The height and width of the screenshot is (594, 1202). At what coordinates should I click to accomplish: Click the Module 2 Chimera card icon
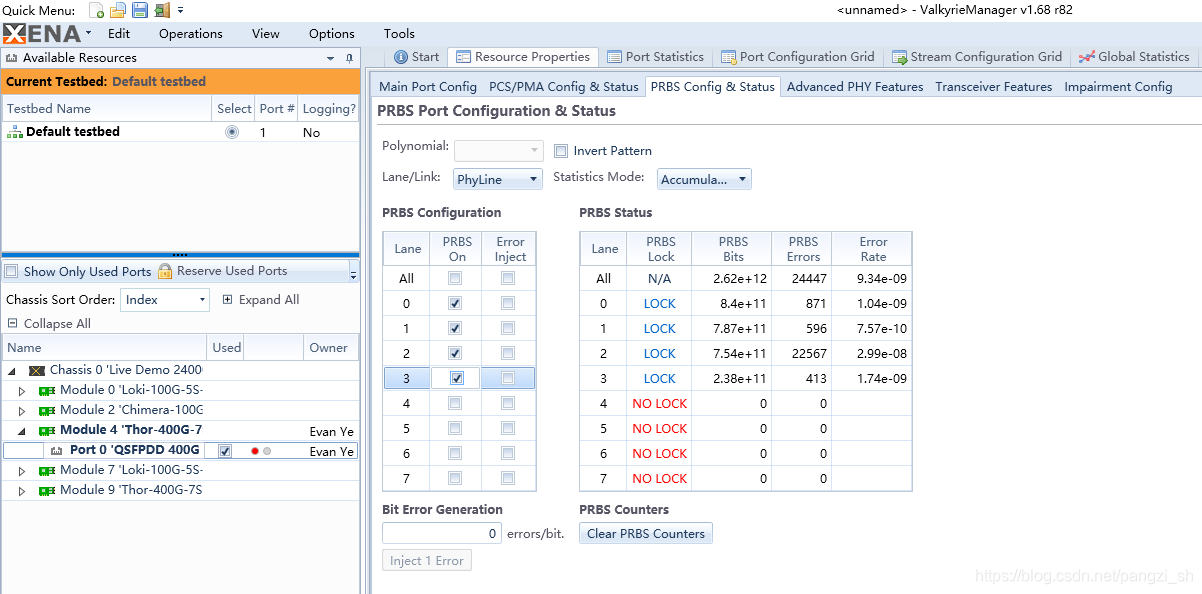tap(47, 410)
